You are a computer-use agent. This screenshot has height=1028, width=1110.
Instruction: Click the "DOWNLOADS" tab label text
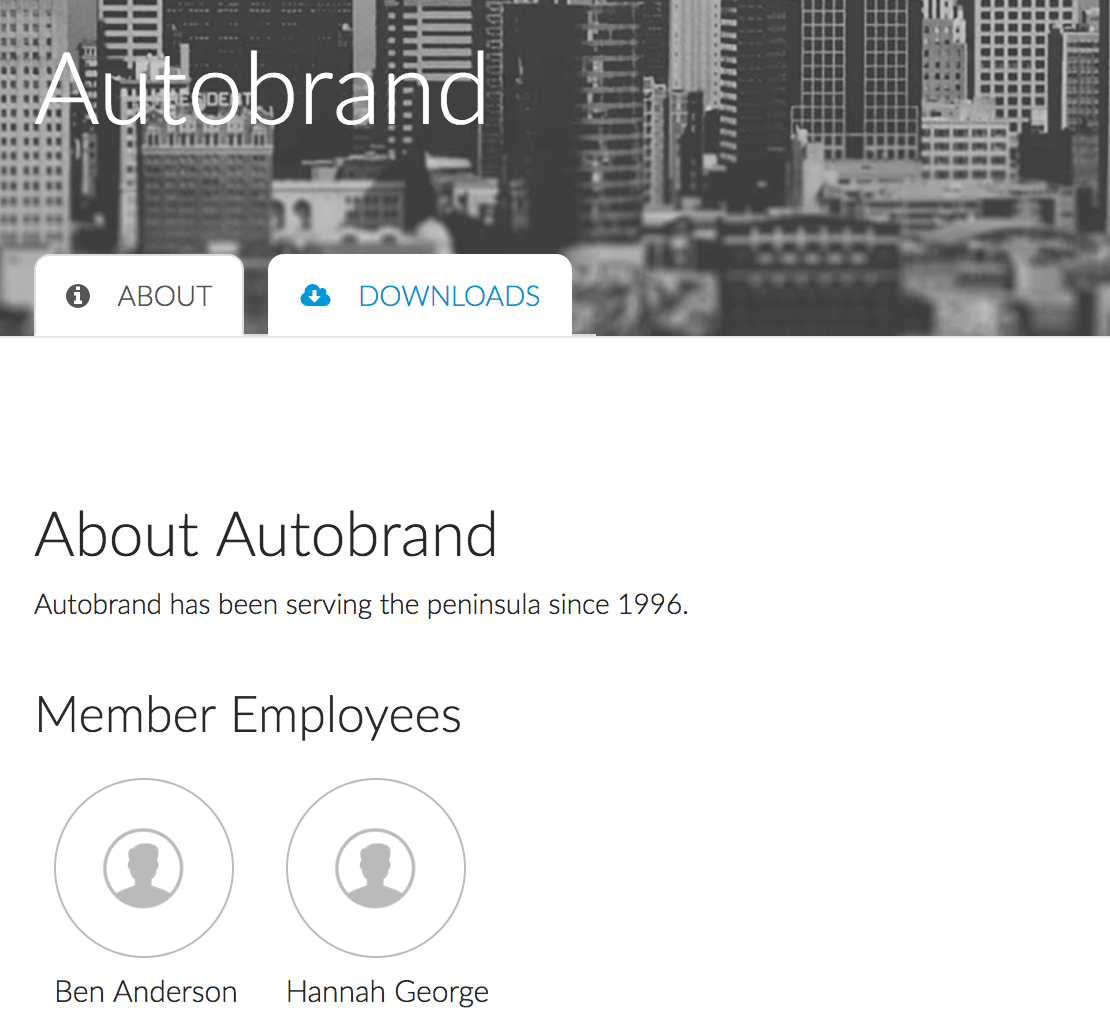click(449, 296)
